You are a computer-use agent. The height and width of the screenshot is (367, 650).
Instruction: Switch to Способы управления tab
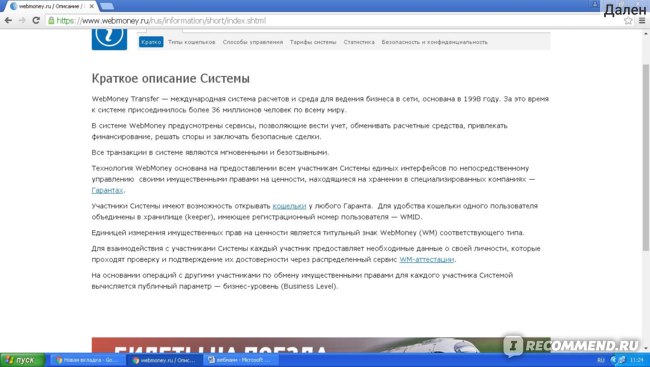(x=253, y=42)
